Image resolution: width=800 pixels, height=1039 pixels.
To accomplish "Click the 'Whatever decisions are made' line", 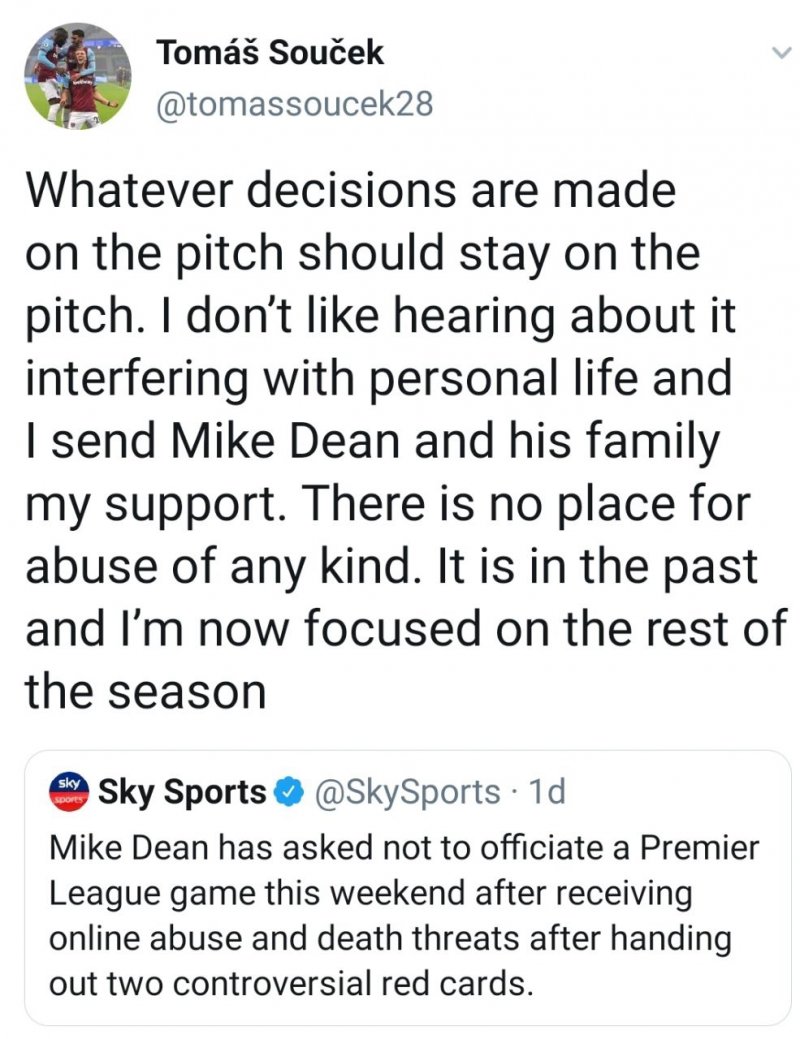I will point(350,191).
